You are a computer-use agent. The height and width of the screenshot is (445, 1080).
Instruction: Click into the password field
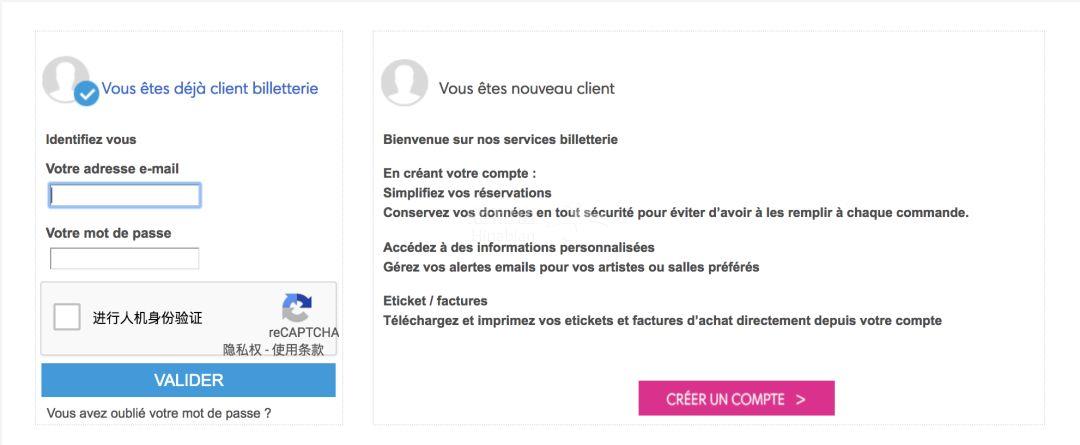125,259
